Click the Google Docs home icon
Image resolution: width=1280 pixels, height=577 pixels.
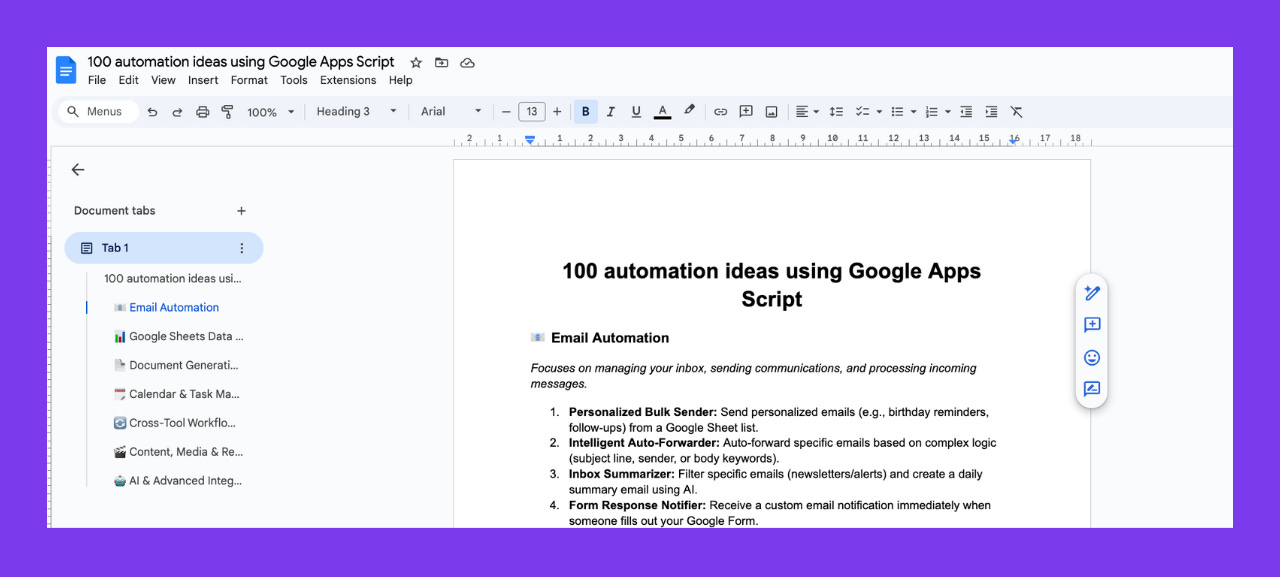[x=66, y=70]
